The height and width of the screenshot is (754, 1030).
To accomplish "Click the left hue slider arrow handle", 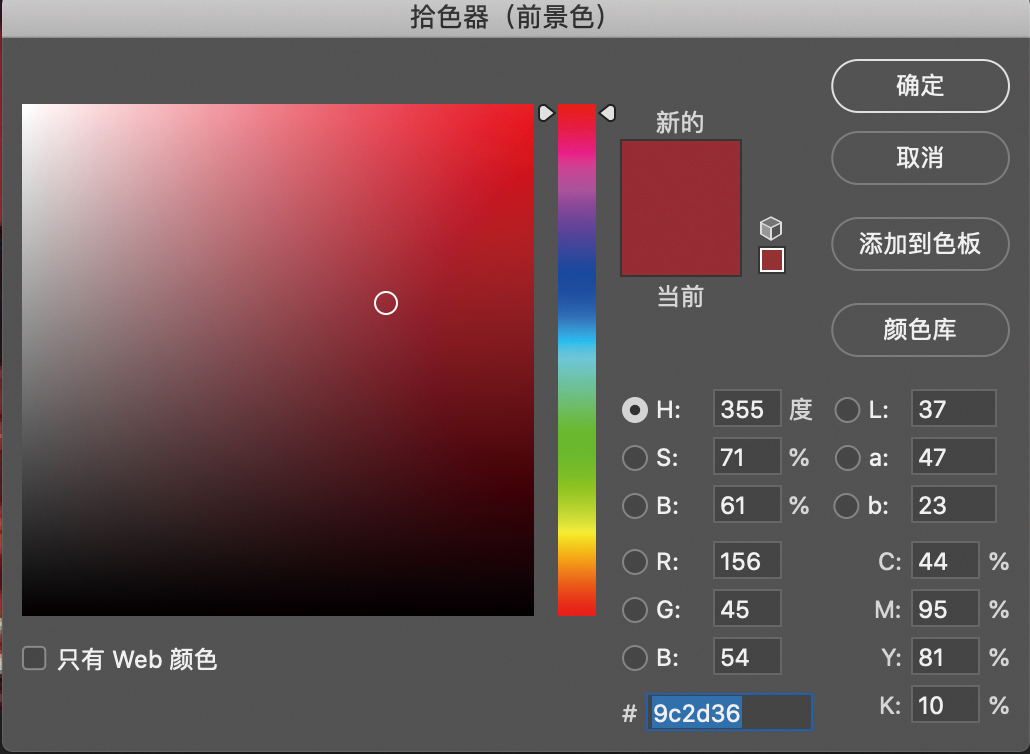I will pos(546,113).
